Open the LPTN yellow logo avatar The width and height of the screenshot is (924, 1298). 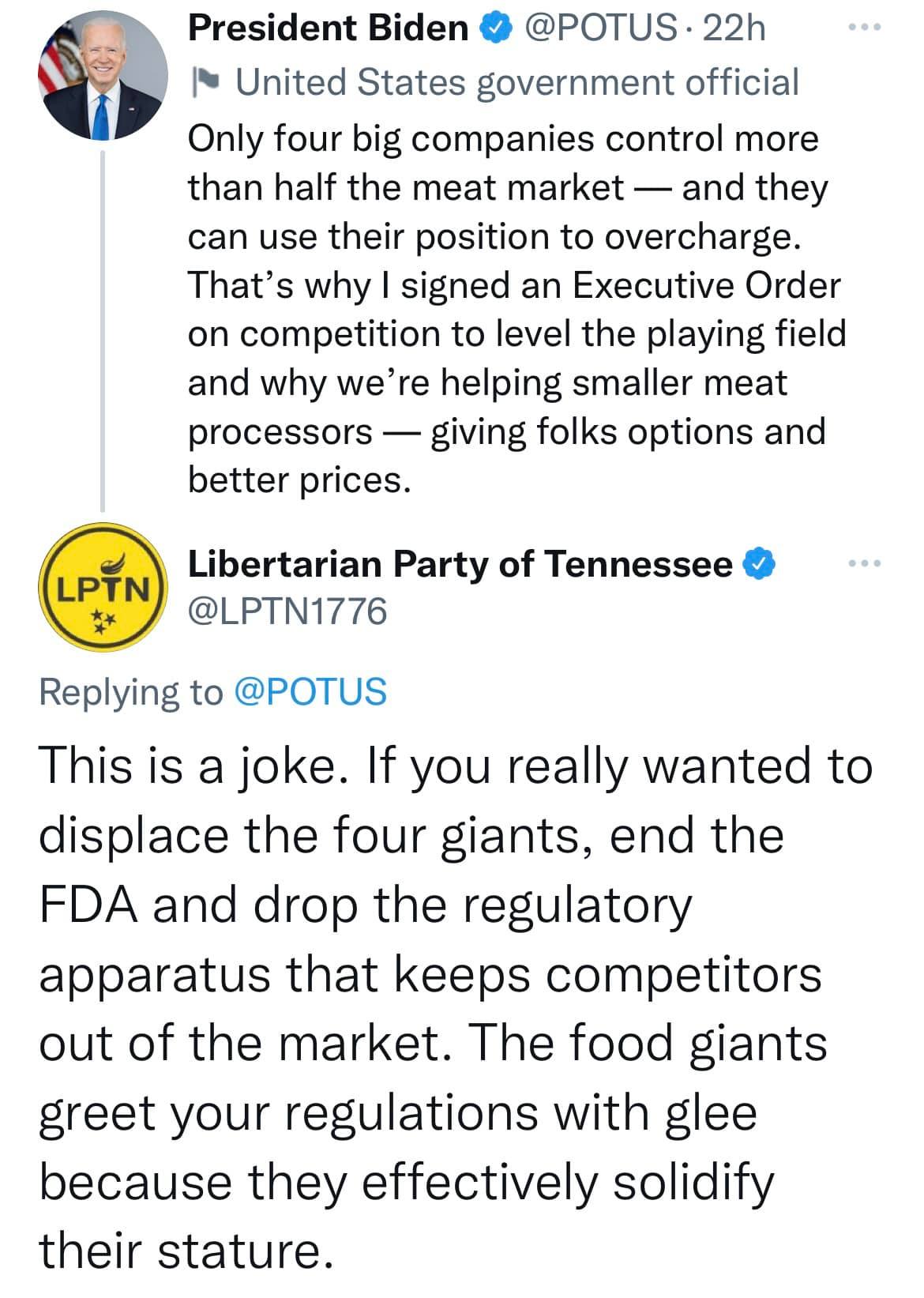[x=103, y=587]
